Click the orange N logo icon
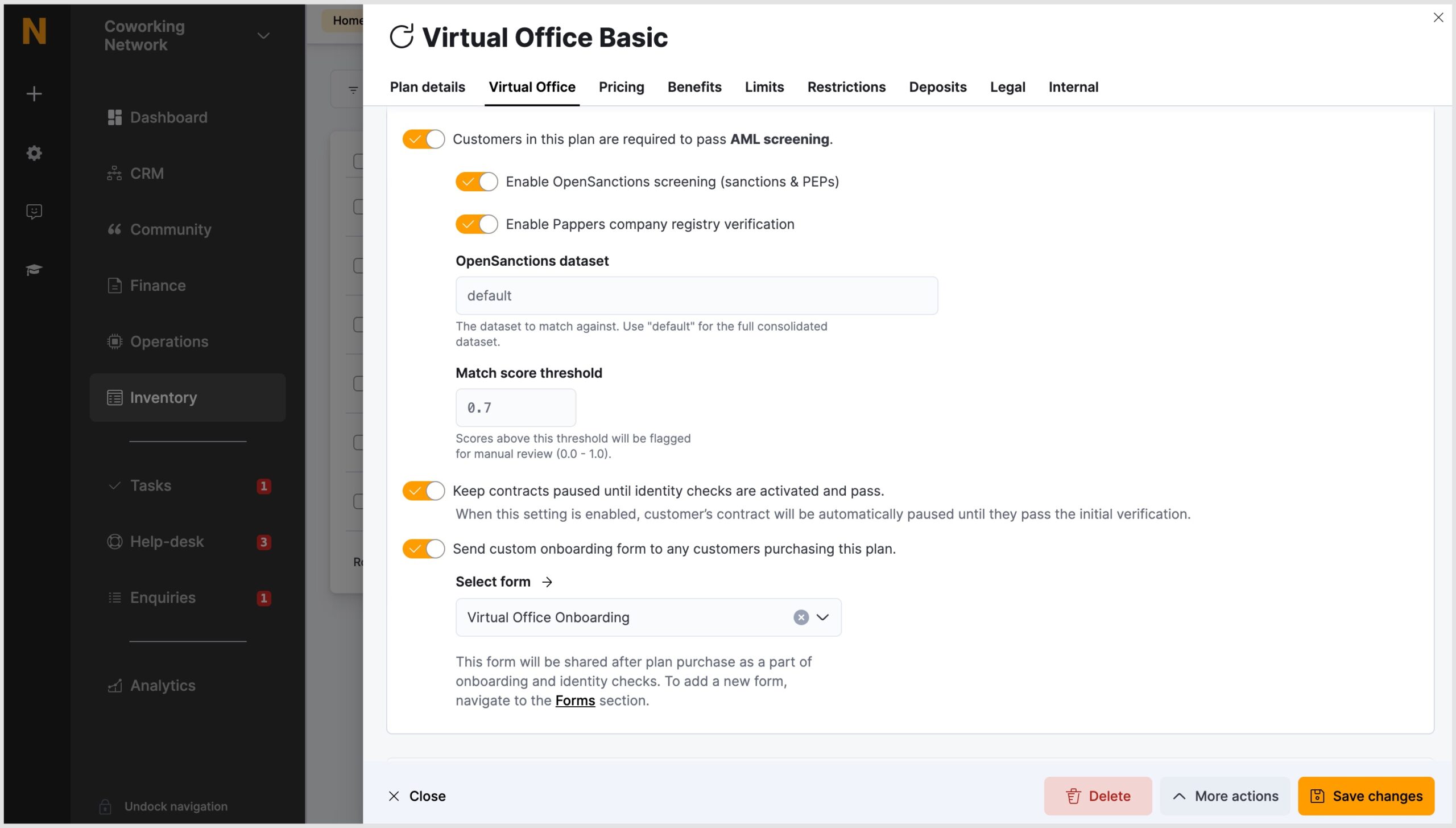The width and height of the screenshot is (1456, 828). point(34,31)
